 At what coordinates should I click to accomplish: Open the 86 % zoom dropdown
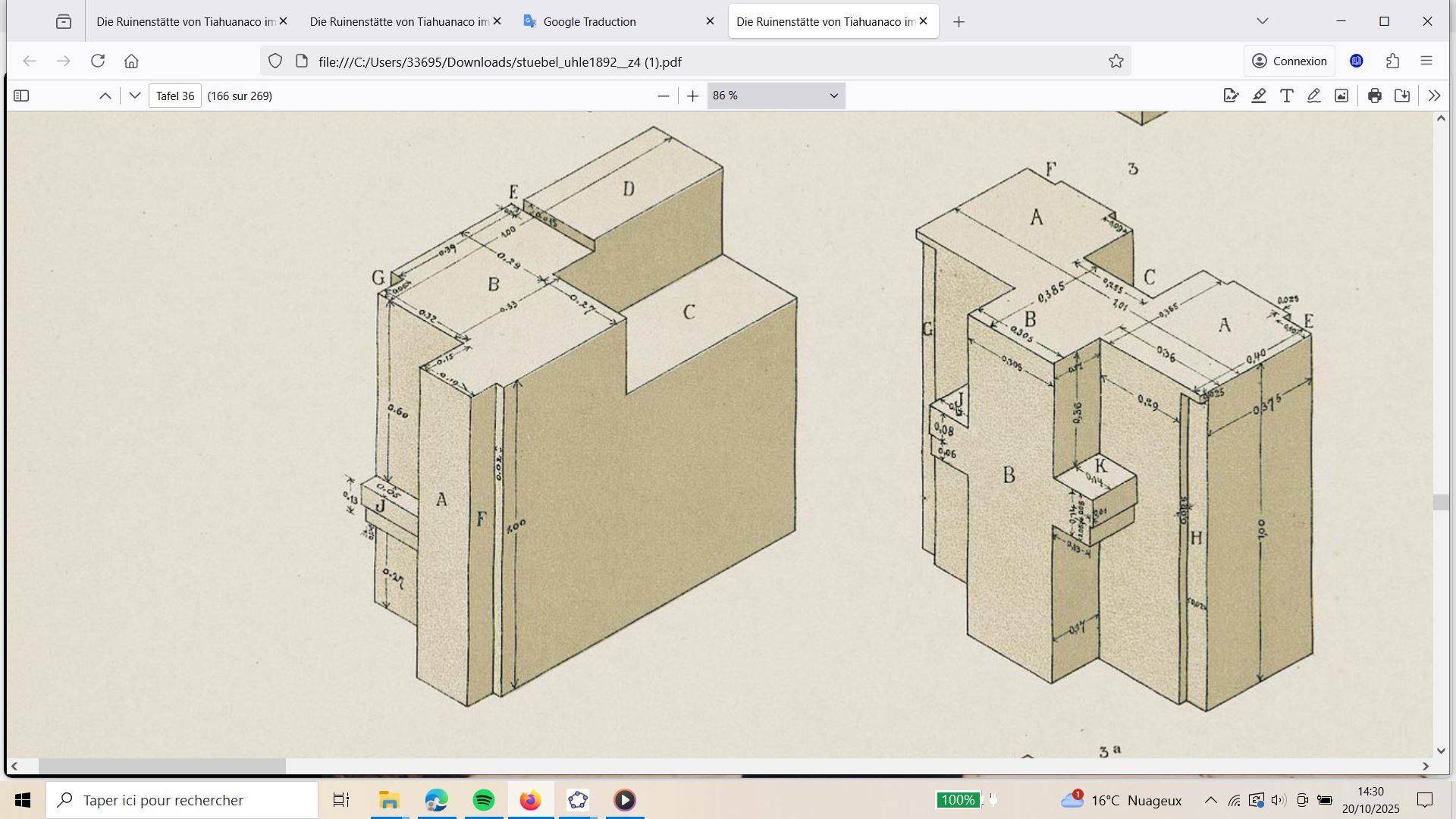tap(776, 96)
